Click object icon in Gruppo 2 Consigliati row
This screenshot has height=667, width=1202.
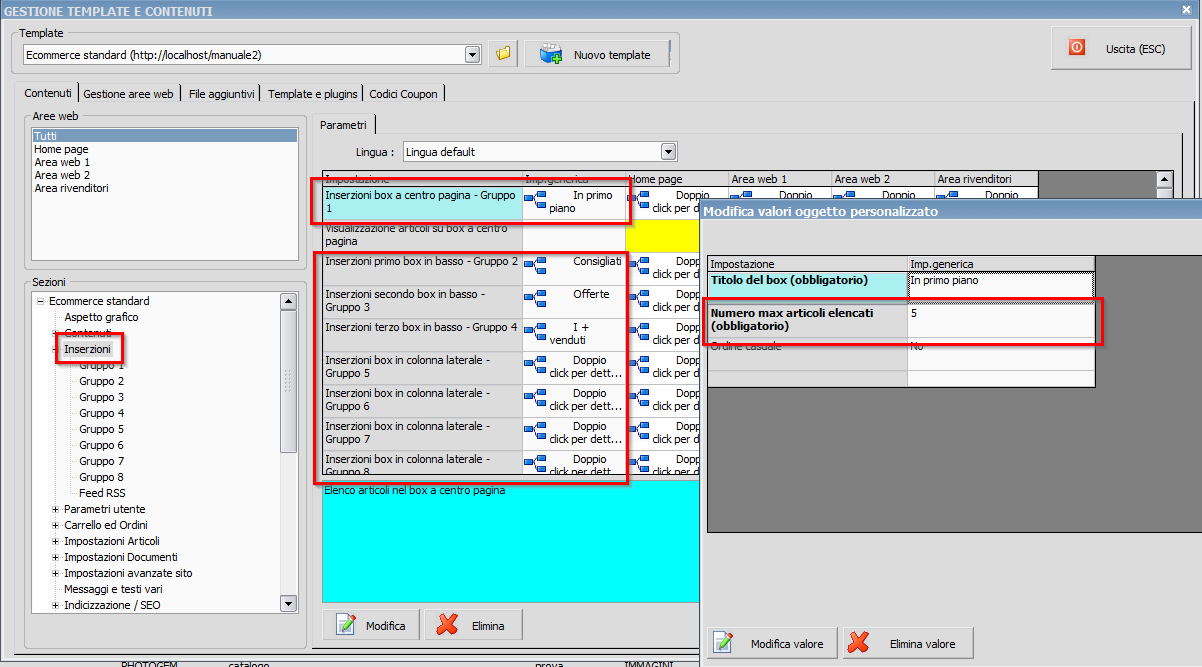coord(536,267)
